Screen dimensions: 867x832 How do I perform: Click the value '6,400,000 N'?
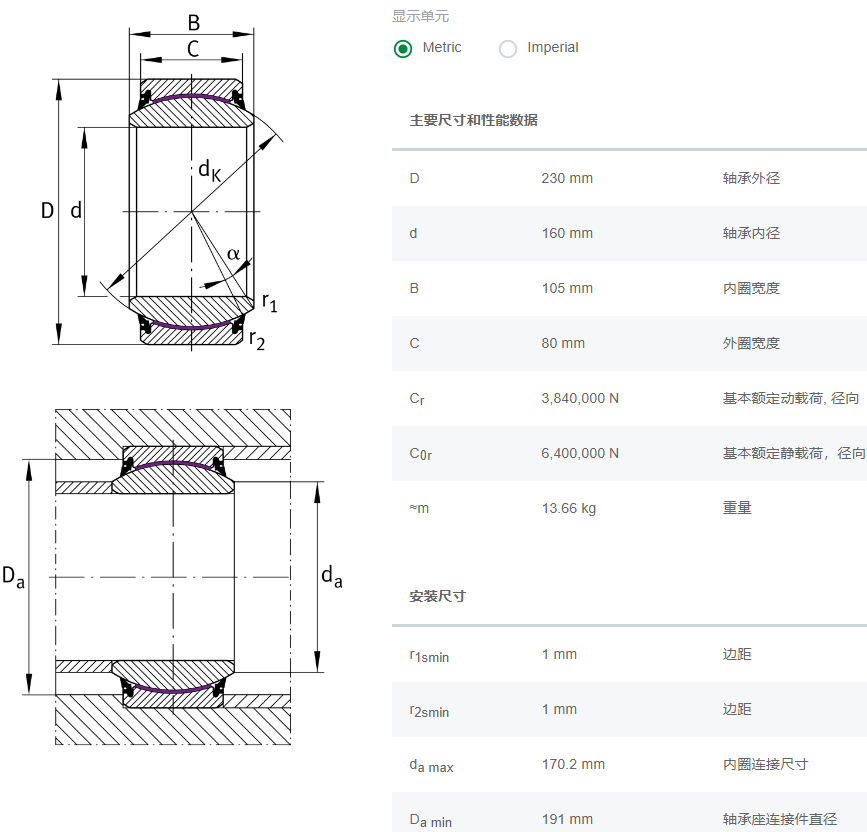580,453
